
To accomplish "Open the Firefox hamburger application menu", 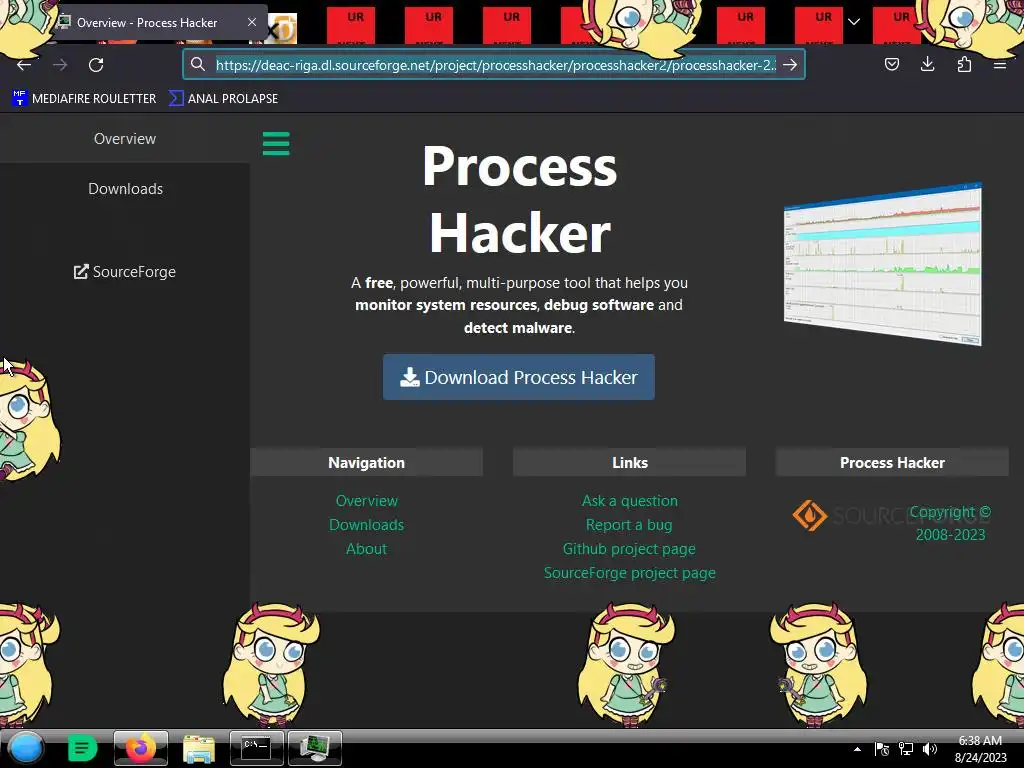I will coord(1000,64).
